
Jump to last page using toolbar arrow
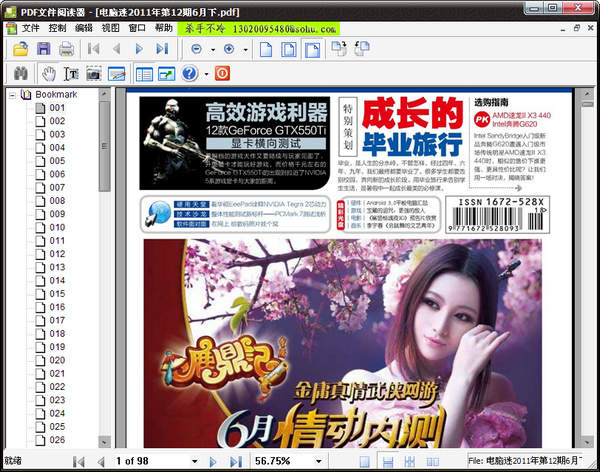click(x=164, y=48)
